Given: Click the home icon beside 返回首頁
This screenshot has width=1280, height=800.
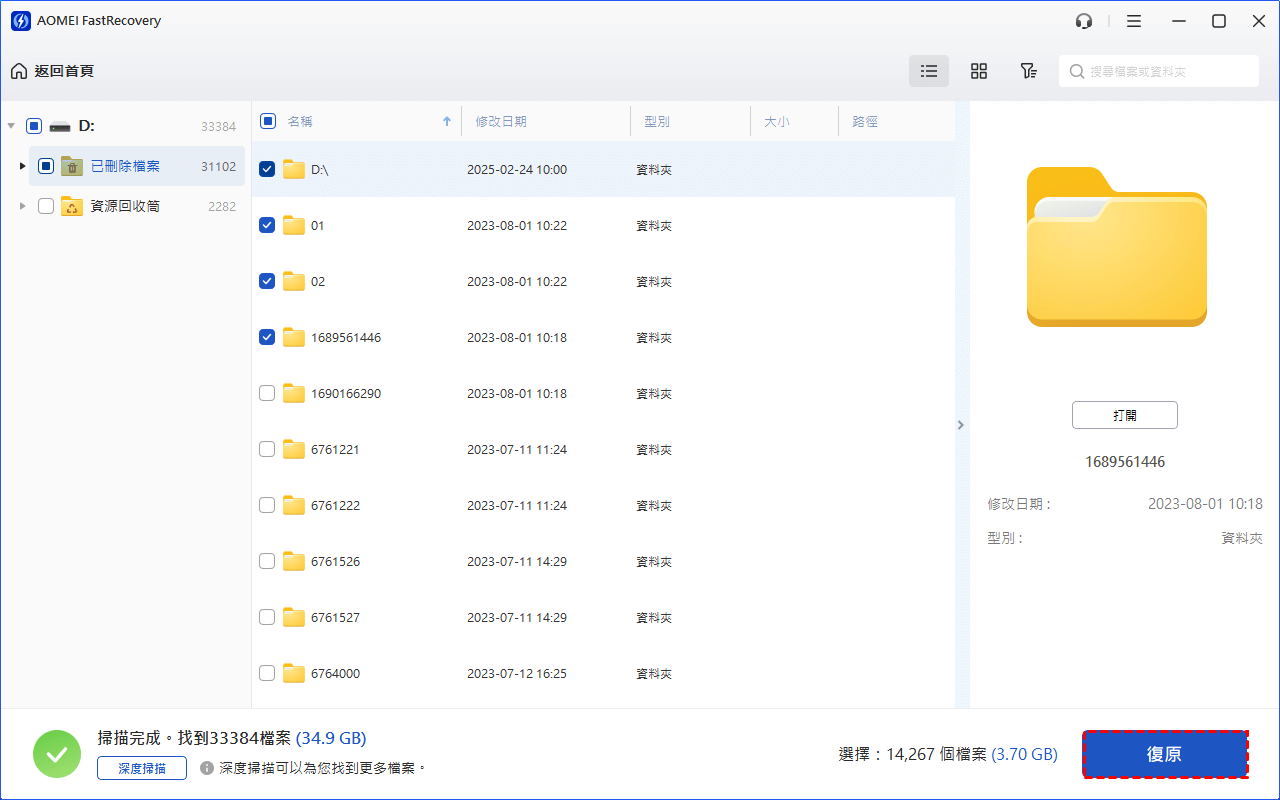Looking at the screenshot, I should click(19, 71).
